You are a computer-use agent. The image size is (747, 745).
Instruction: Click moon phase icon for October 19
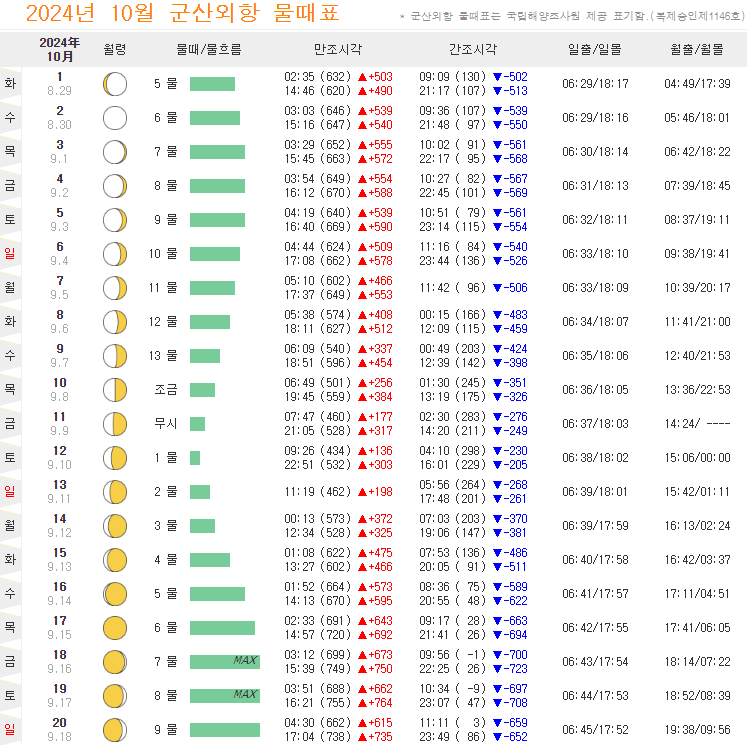115,696
